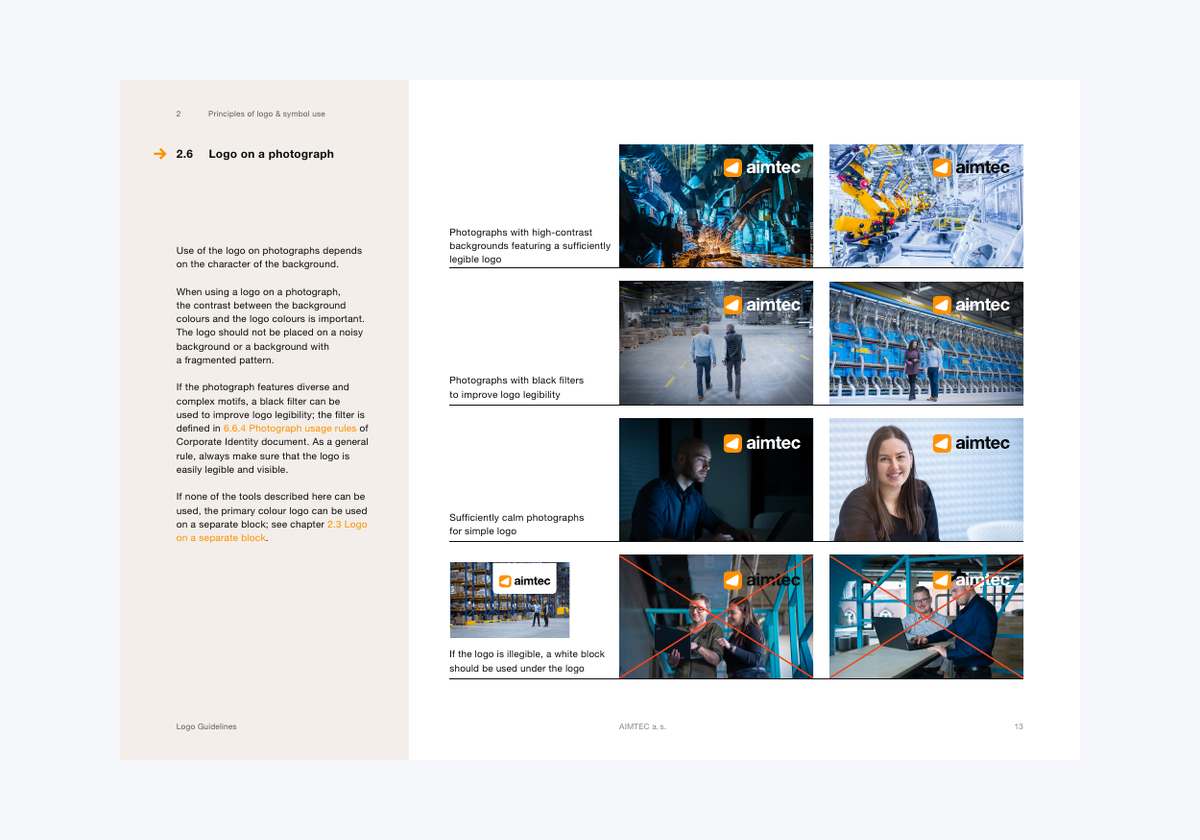Click the aimtec logo on blue machinery photo
Image resolution: width=1200 pixels, height=840 pixels.
(971, 304)
